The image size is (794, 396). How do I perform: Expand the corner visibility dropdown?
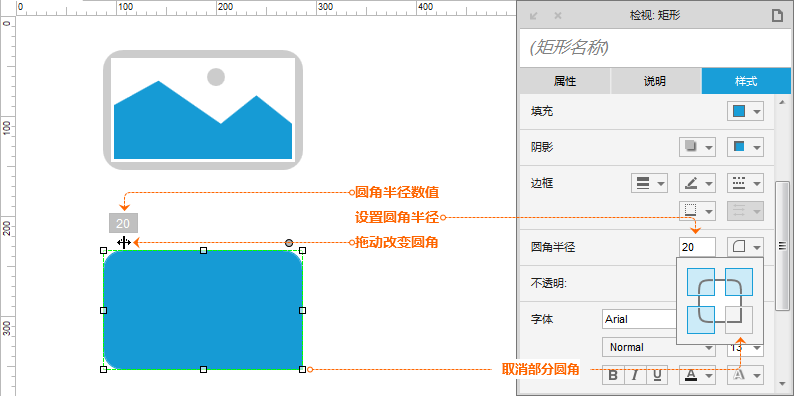click(745, 247)
